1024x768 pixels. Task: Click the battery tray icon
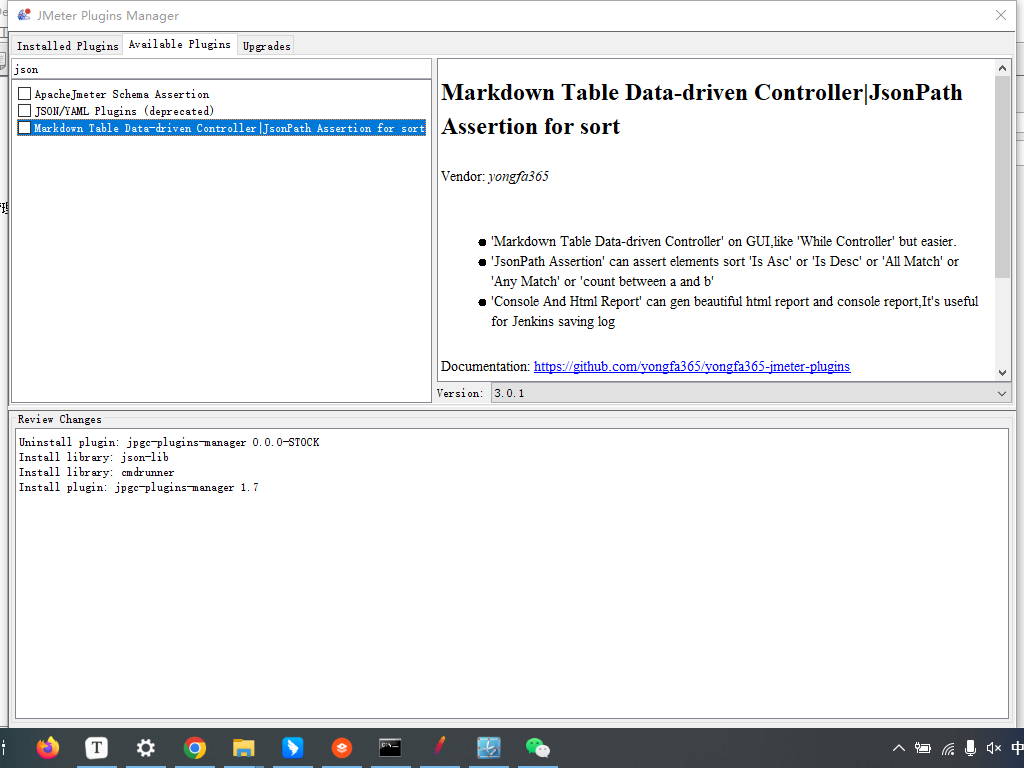tap(923, 748)
